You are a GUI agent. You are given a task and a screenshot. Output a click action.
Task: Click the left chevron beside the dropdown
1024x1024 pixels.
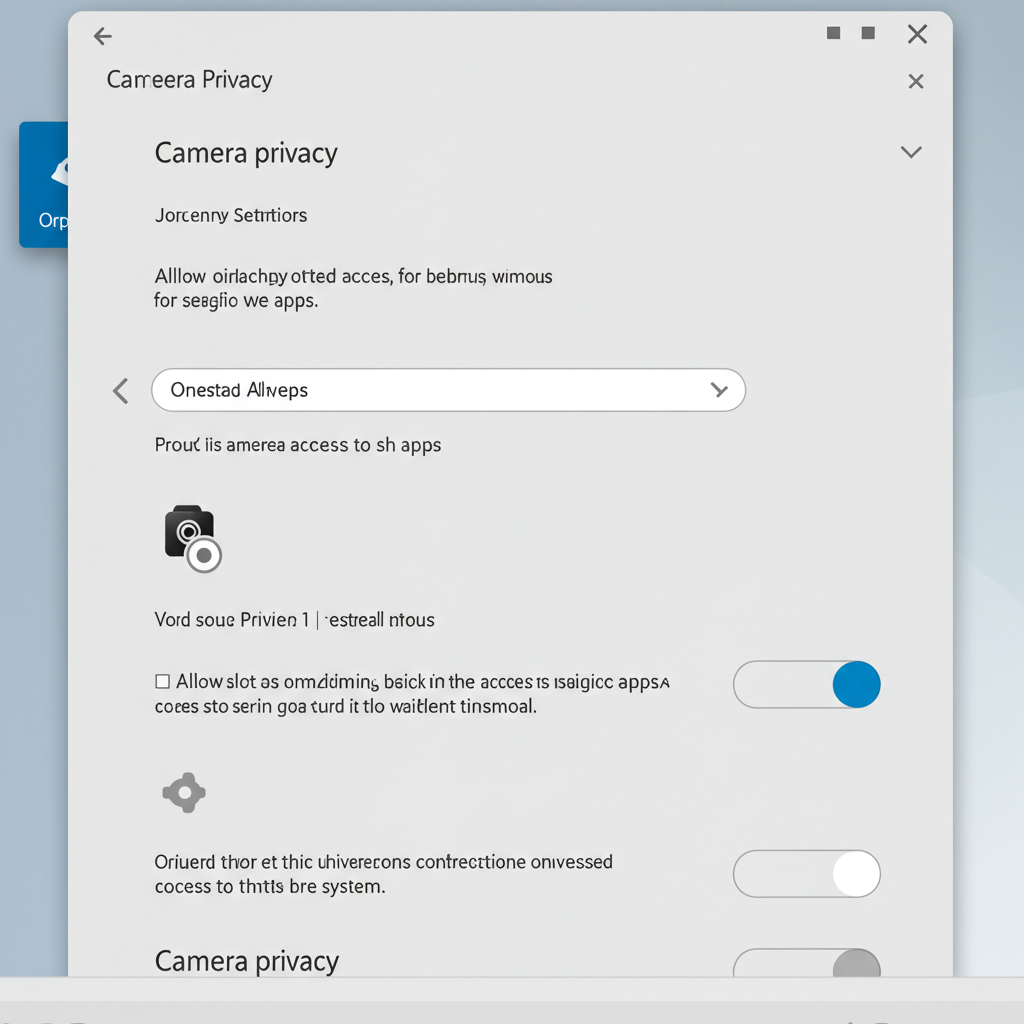click(x=120, y=391)
